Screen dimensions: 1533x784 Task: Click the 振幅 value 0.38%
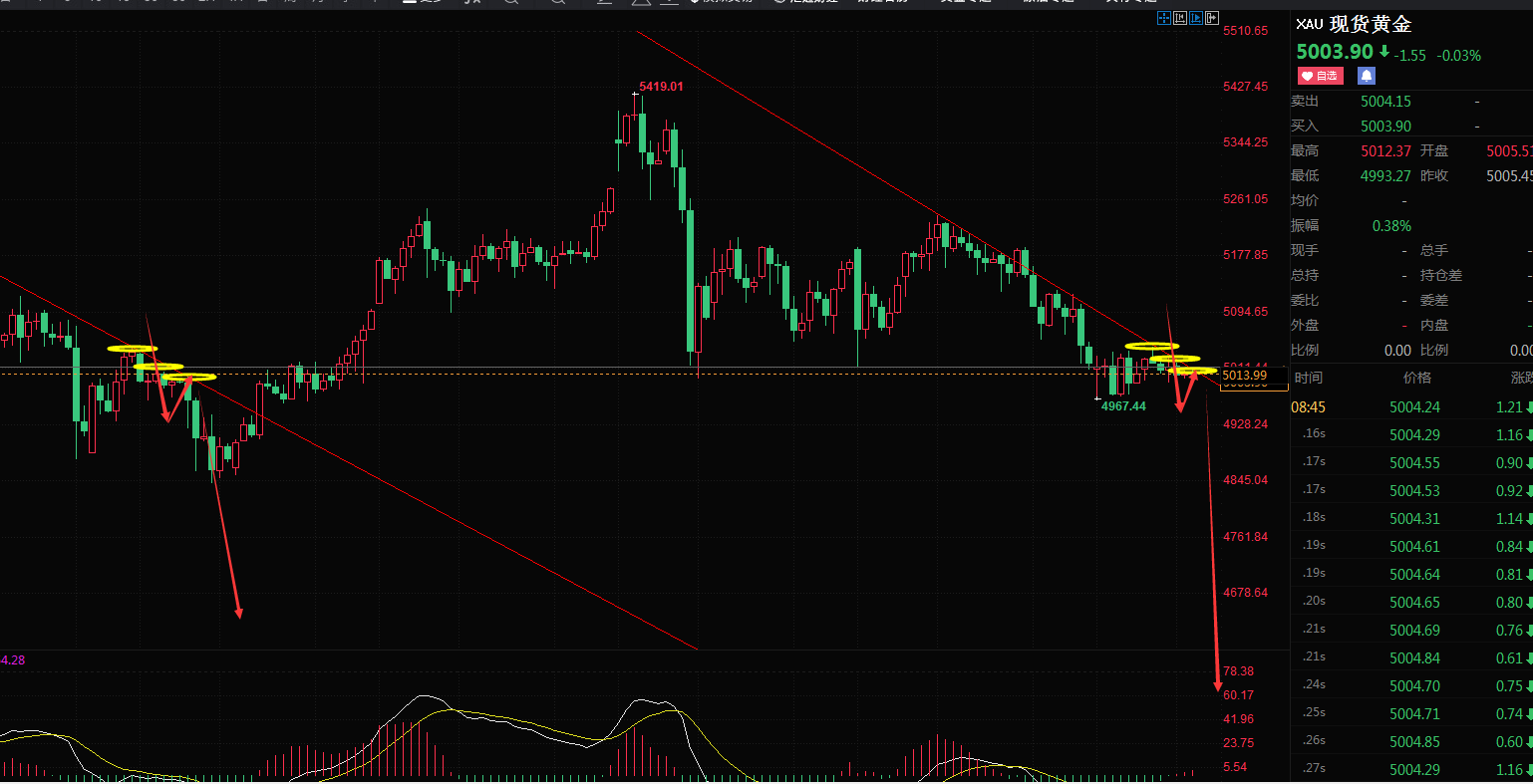click(x=1391, y=226)
